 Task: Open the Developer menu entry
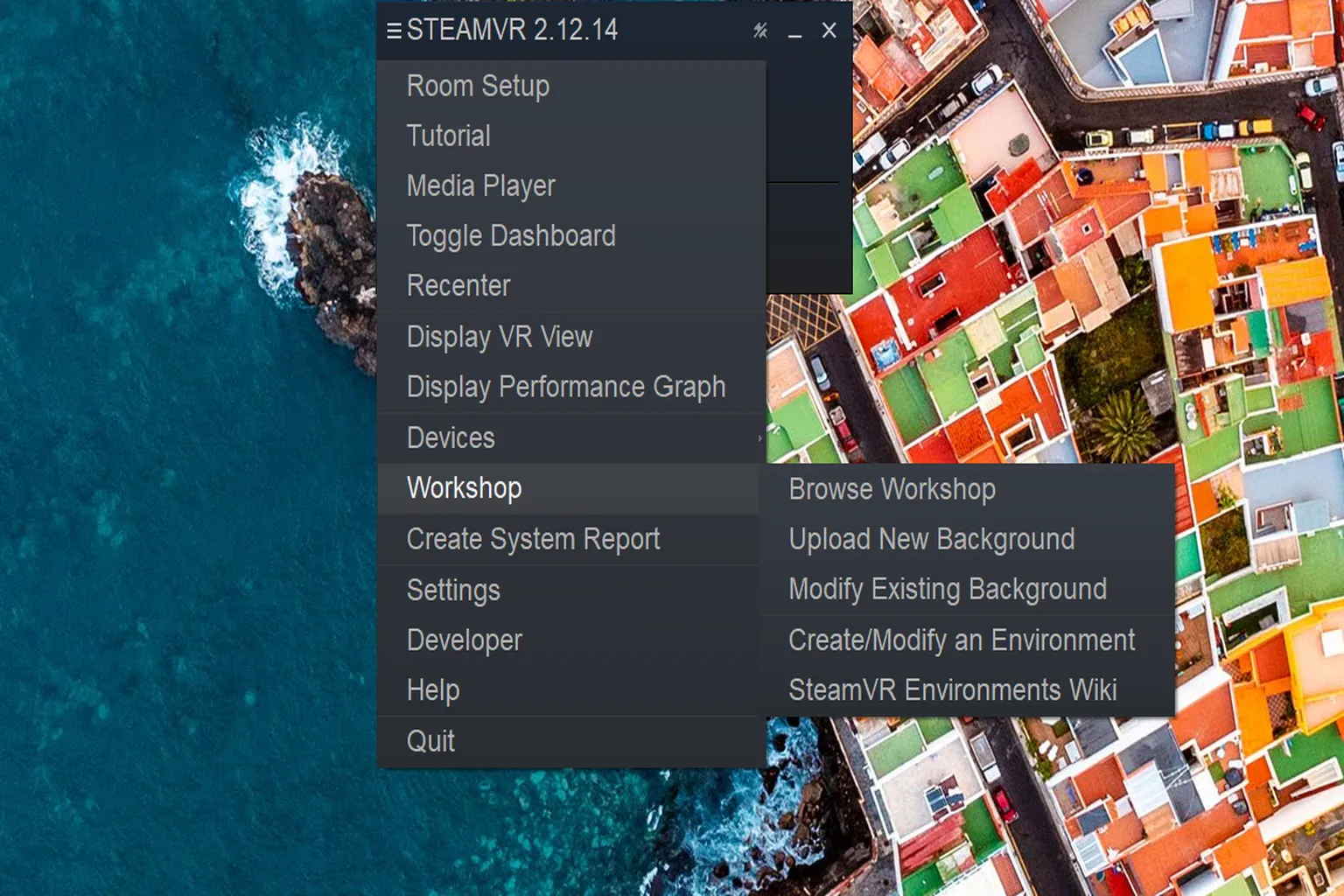click(569, 640)
